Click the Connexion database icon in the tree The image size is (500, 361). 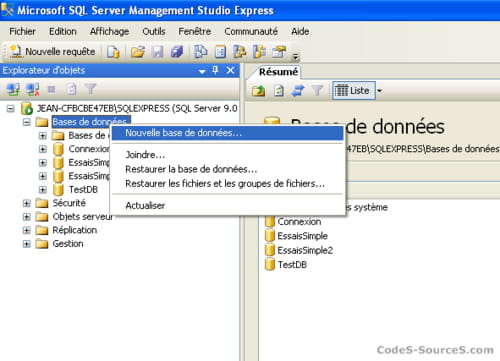58,149
